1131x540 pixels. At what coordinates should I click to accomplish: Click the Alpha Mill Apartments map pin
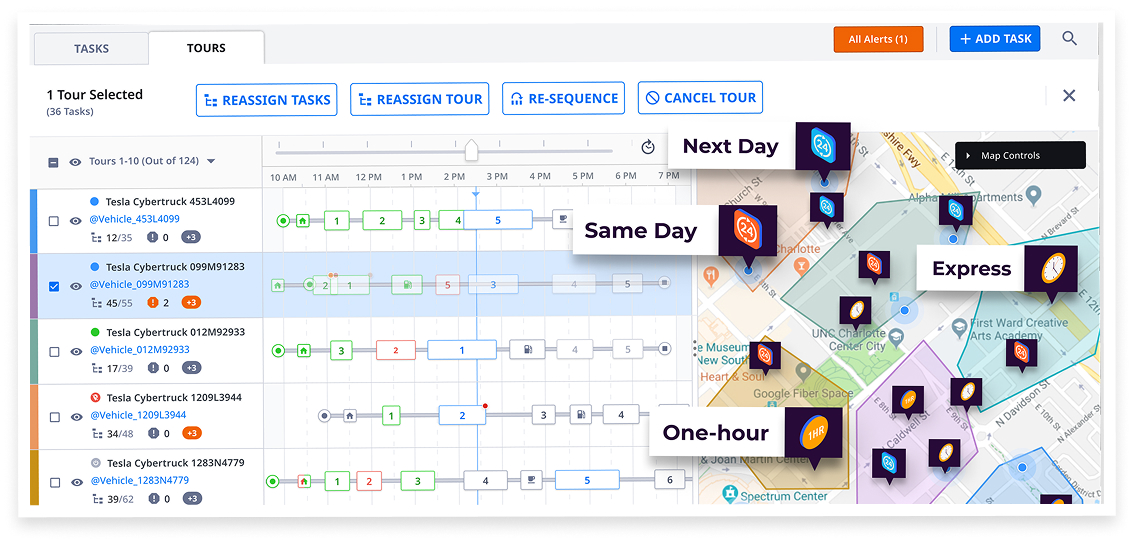[1034, 193]
